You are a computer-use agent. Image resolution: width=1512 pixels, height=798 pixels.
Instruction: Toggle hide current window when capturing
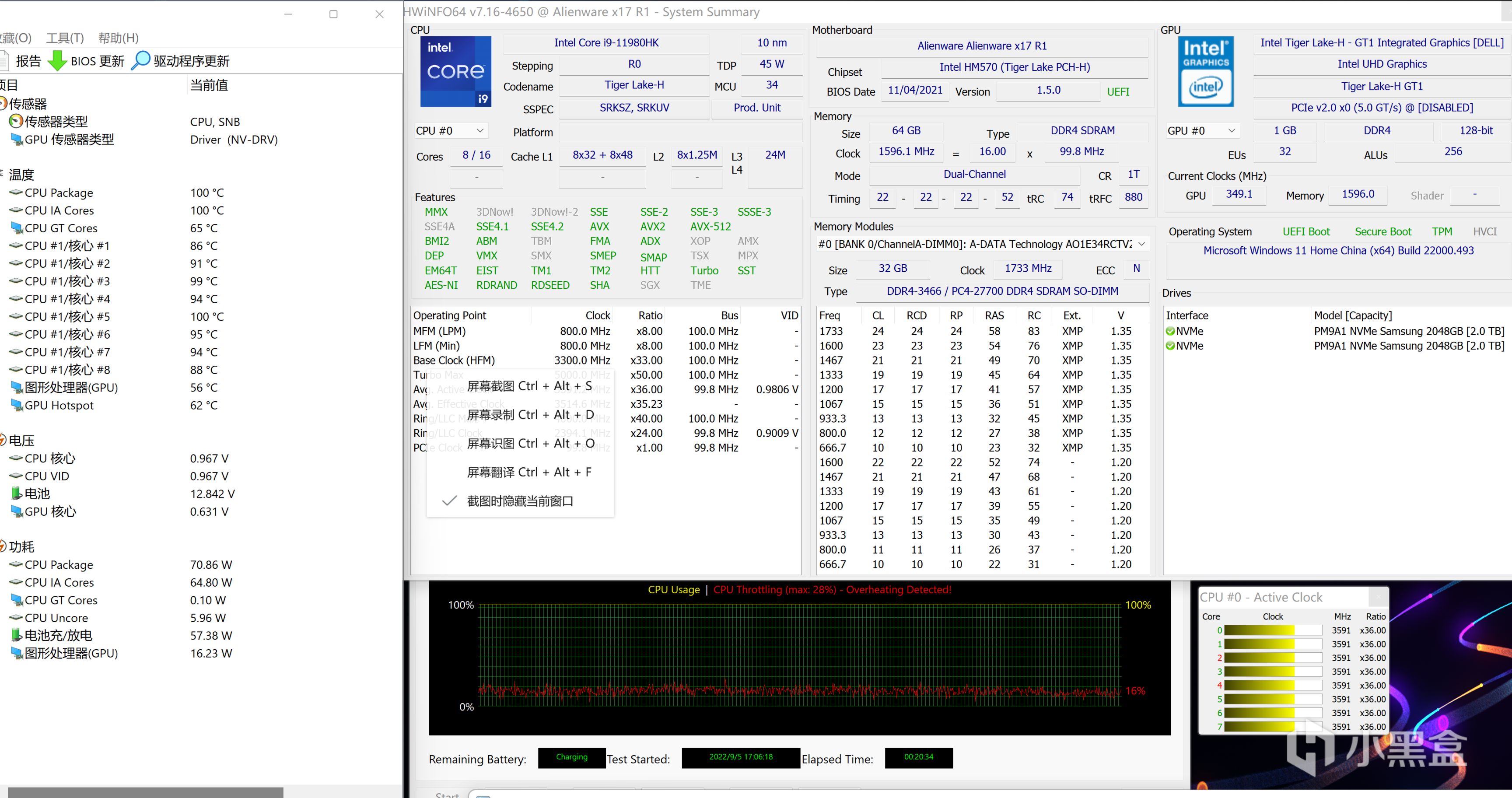coord(519,501)
